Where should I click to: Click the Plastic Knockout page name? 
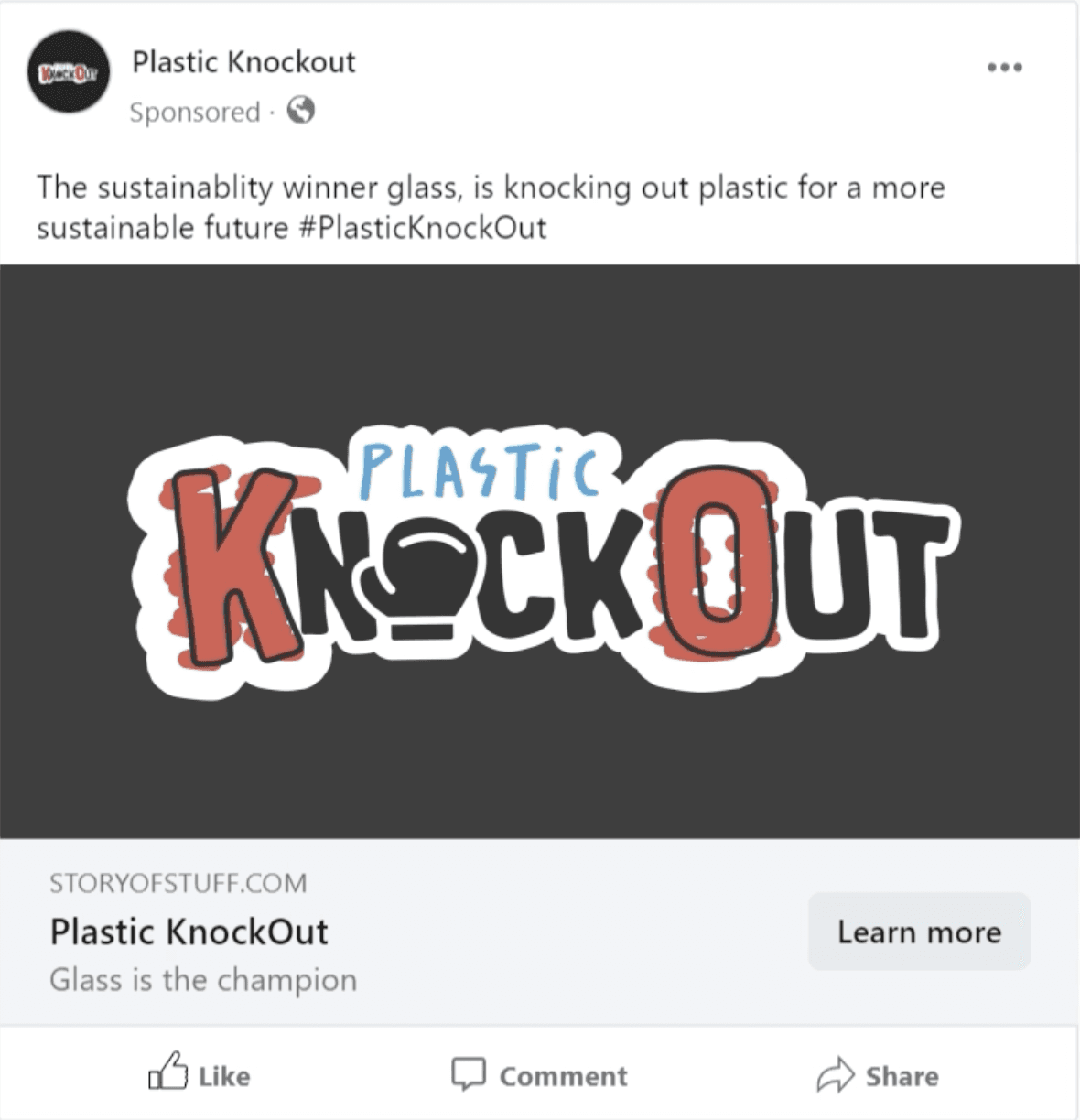[245, 63]
